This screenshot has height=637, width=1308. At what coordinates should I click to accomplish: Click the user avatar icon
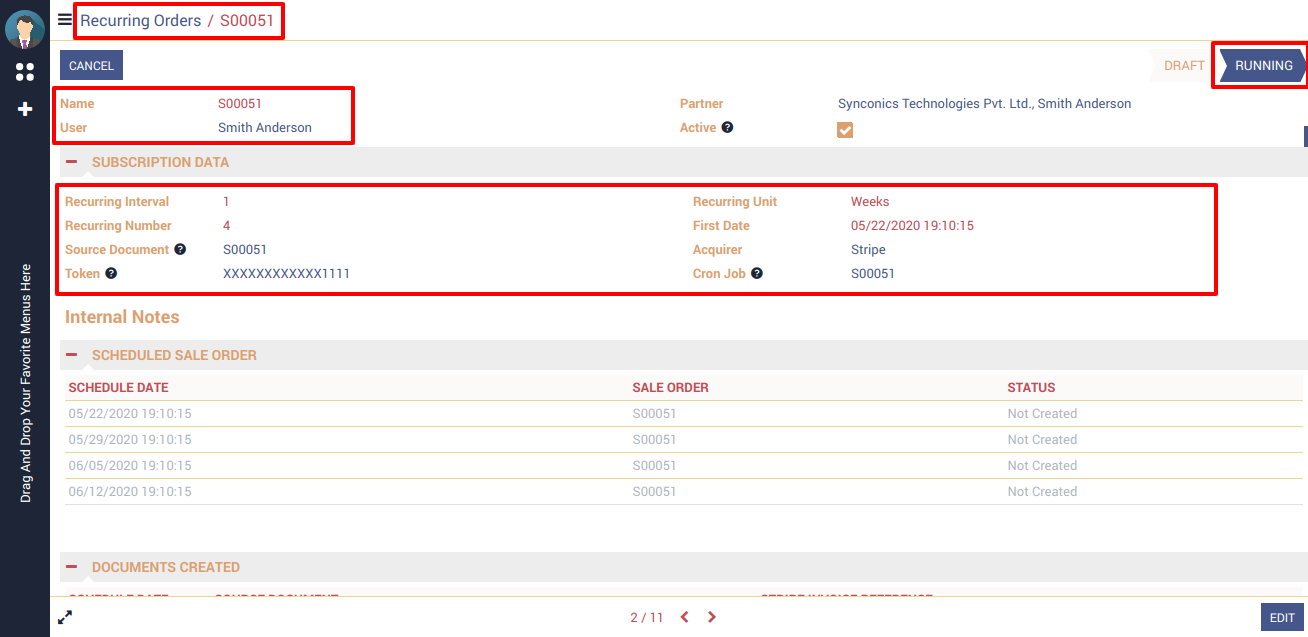pos(25,29)
